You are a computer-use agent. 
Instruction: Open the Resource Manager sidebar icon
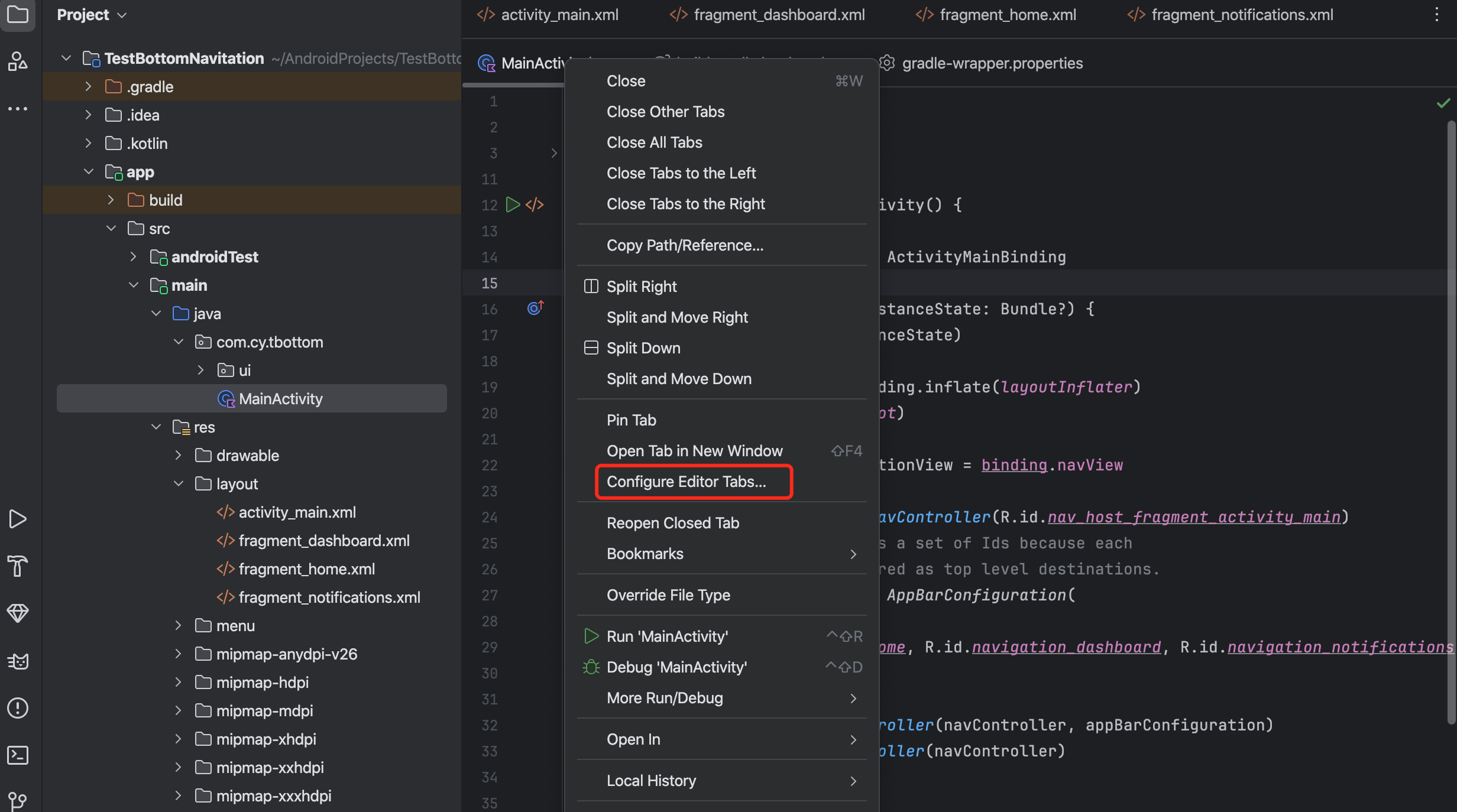[x=18, y=61]
